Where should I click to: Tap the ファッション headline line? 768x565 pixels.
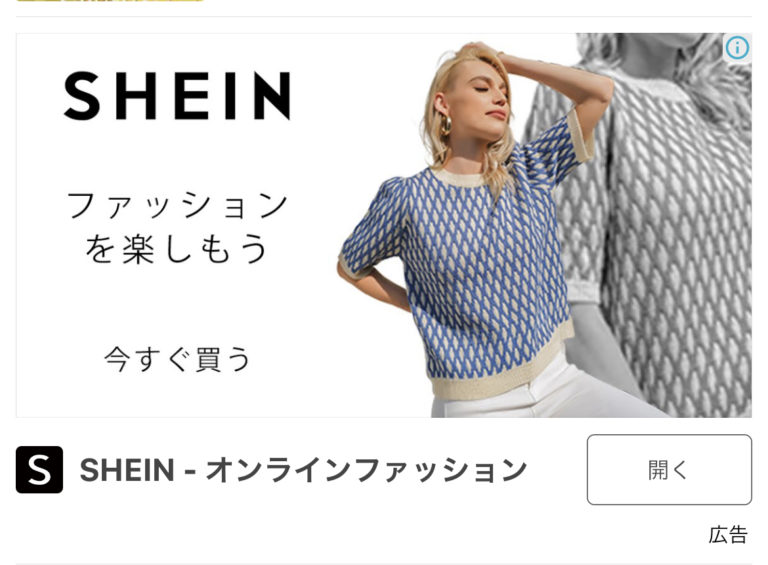pyautogui.click(x=177, y=205)
